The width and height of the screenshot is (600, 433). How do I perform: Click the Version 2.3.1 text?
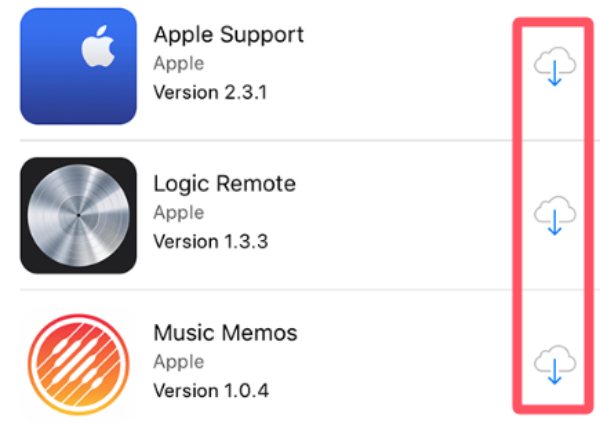210,93
